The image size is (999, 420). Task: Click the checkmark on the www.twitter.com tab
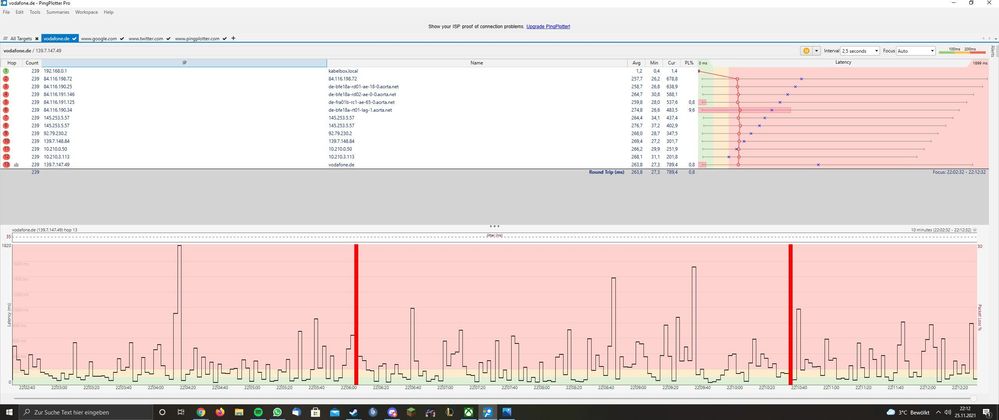[168, 38]
